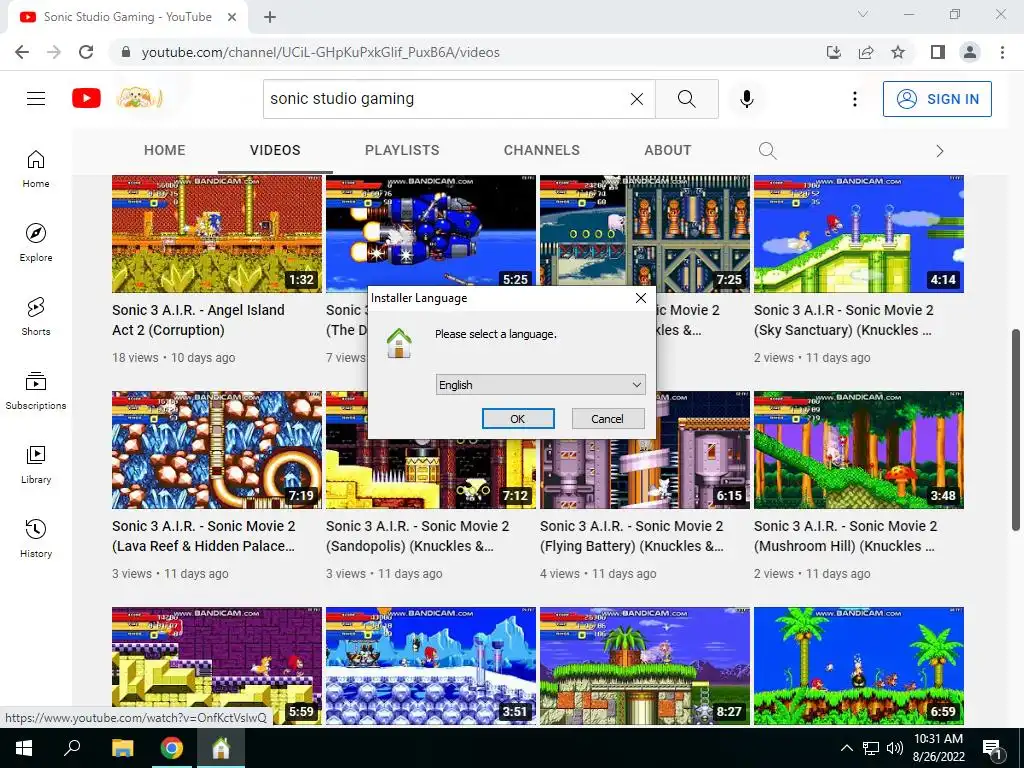Reload the current page
Viewport: 1024px width, 768px height.
point(86,52)
